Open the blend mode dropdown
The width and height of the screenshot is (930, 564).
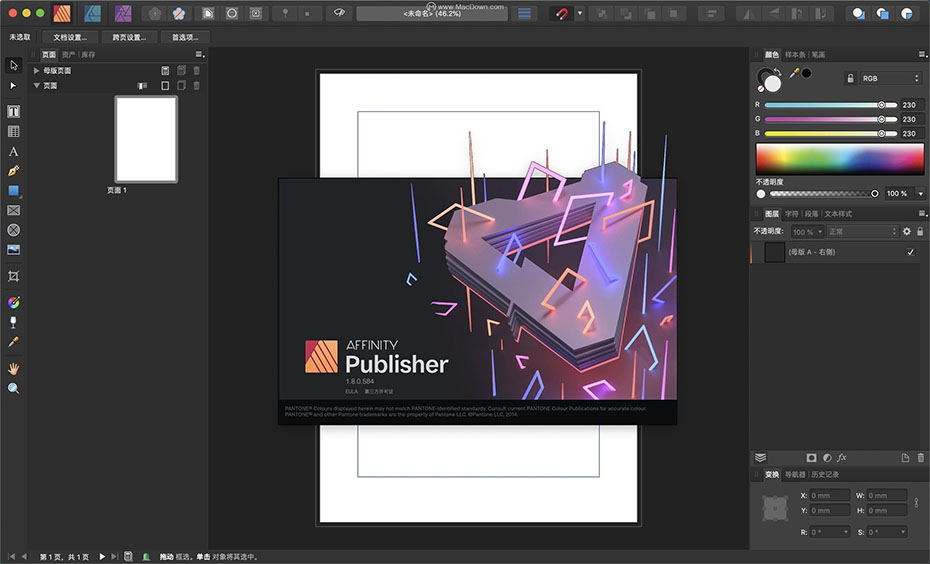[x=862, y=232]
